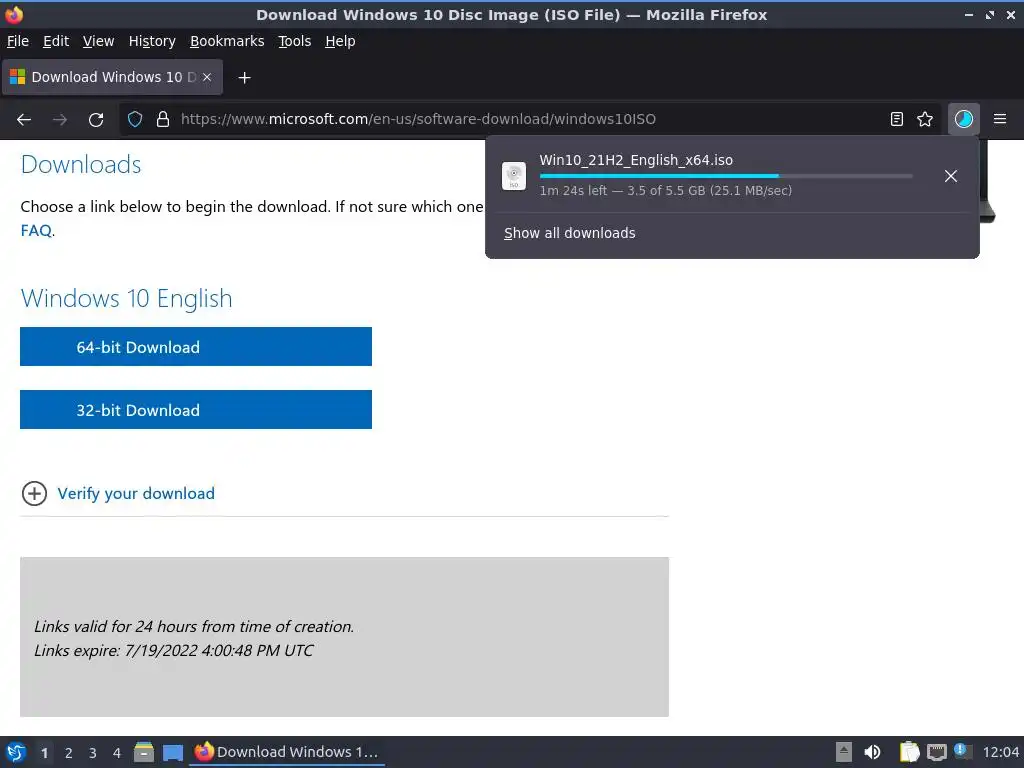Close the Download Windows 10 tab
This screenshot has width=1024, height=768.
point(207,77)
